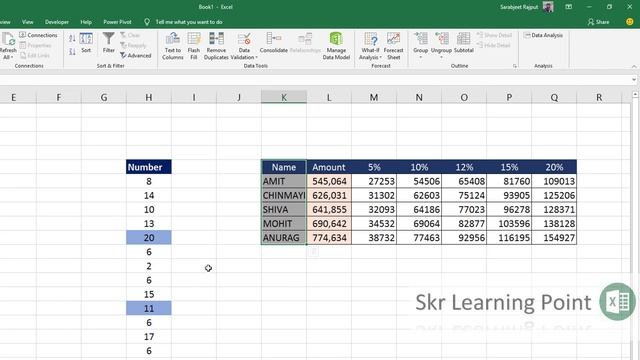Click Remove Duplicates

(216, 46)
